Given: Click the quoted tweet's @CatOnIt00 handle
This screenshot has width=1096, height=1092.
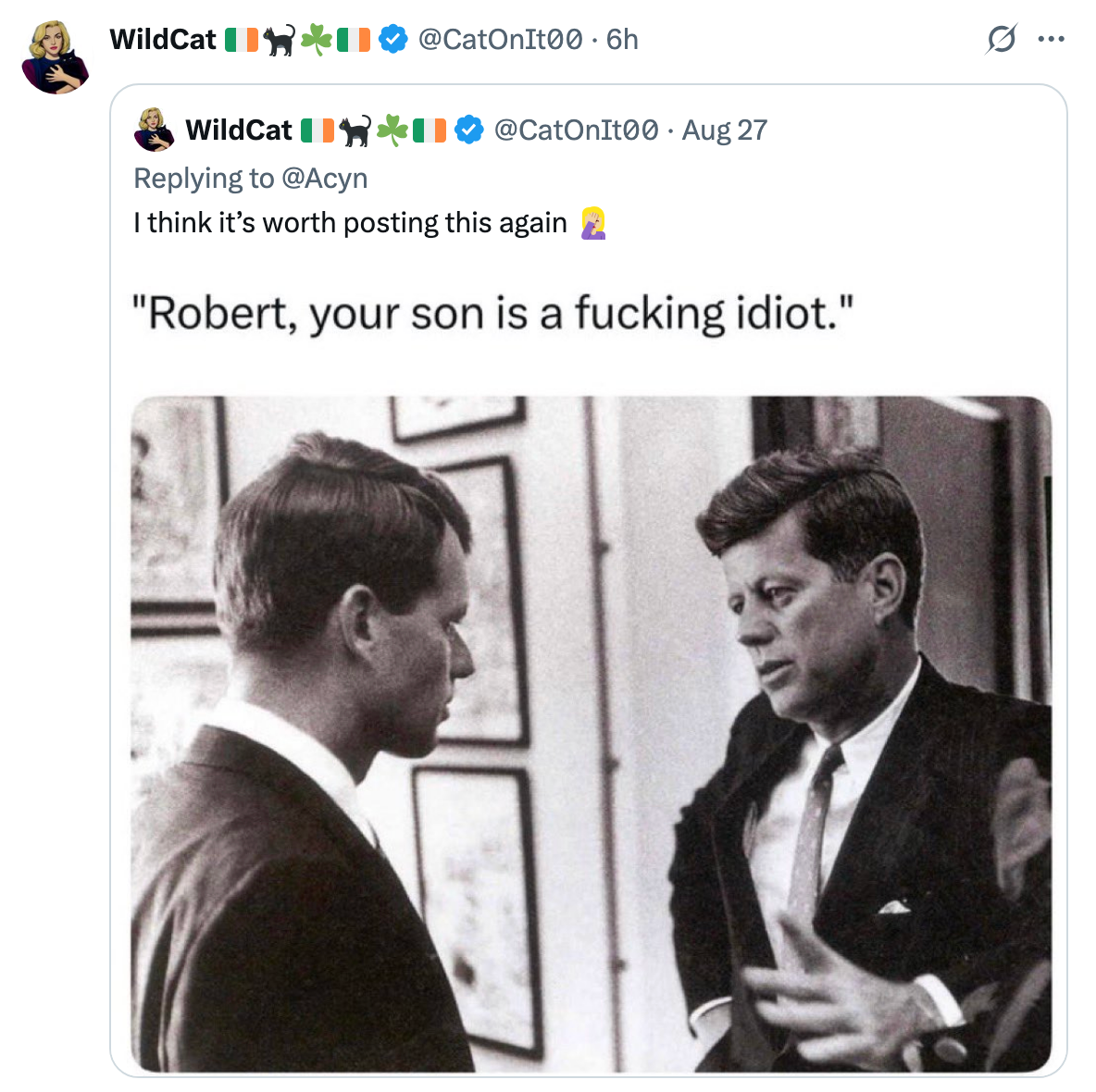Looking at the screenshot, I should [x=576, y=130].
